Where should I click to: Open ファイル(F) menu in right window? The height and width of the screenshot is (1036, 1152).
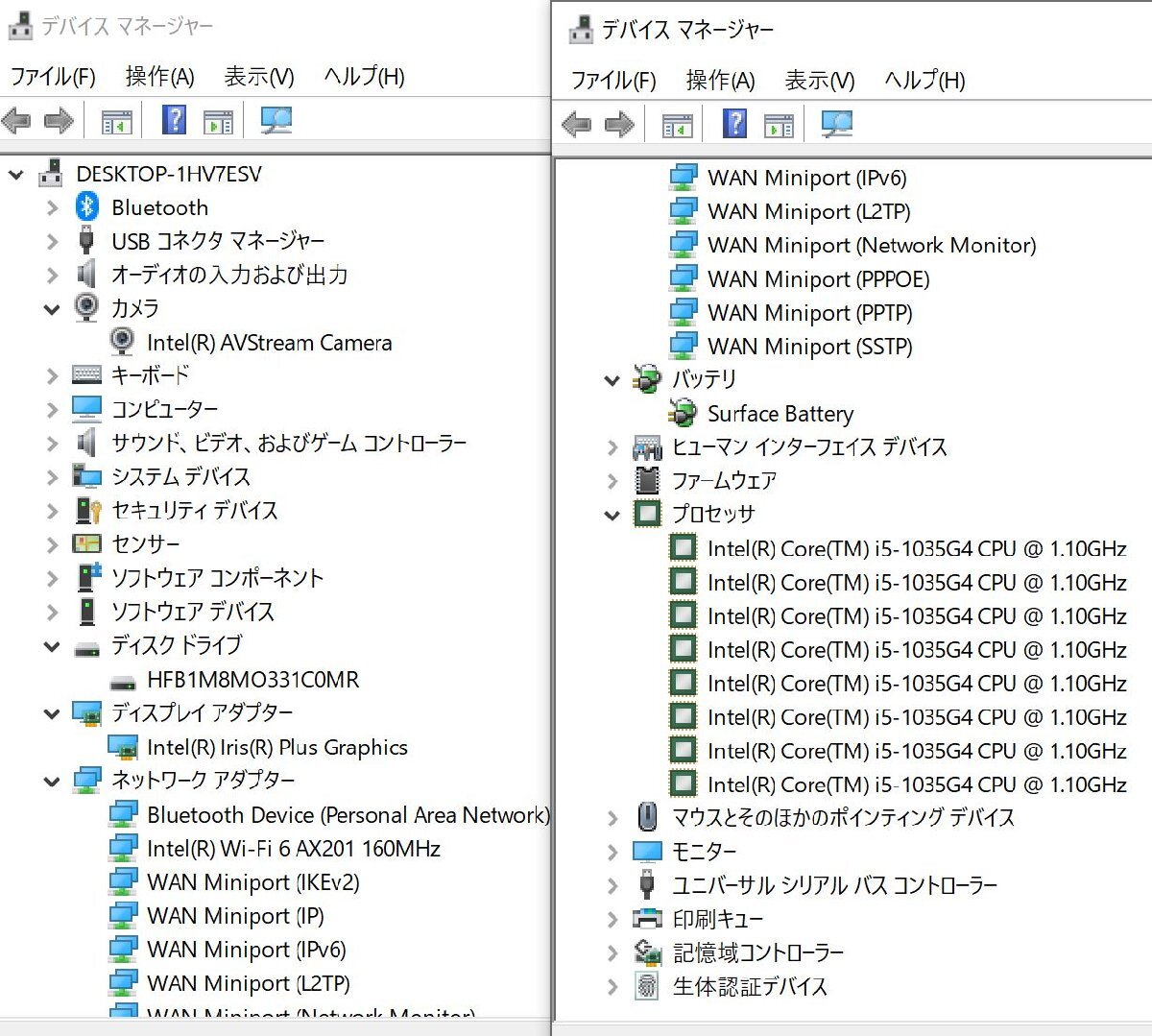point(613,80)
